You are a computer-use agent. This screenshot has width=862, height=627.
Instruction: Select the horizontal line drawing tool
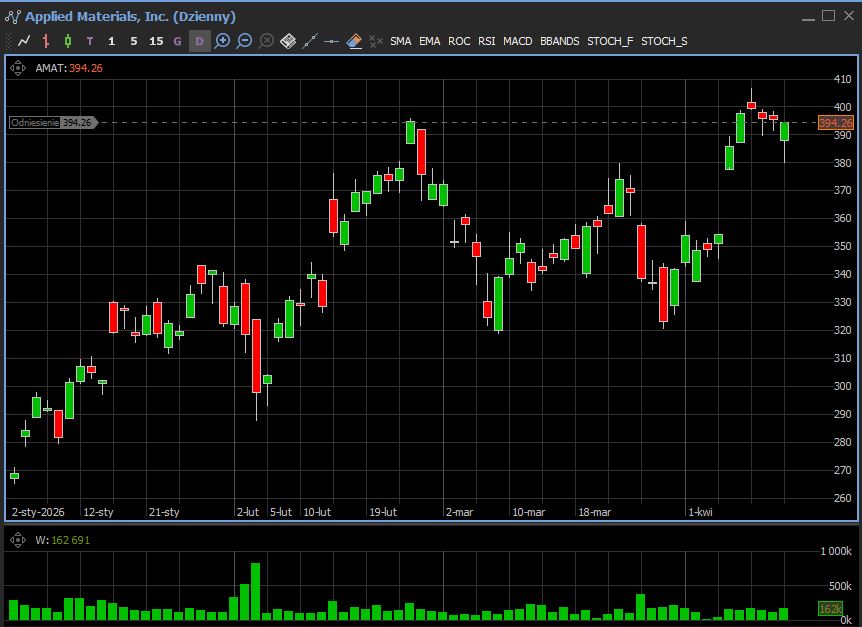332,41
